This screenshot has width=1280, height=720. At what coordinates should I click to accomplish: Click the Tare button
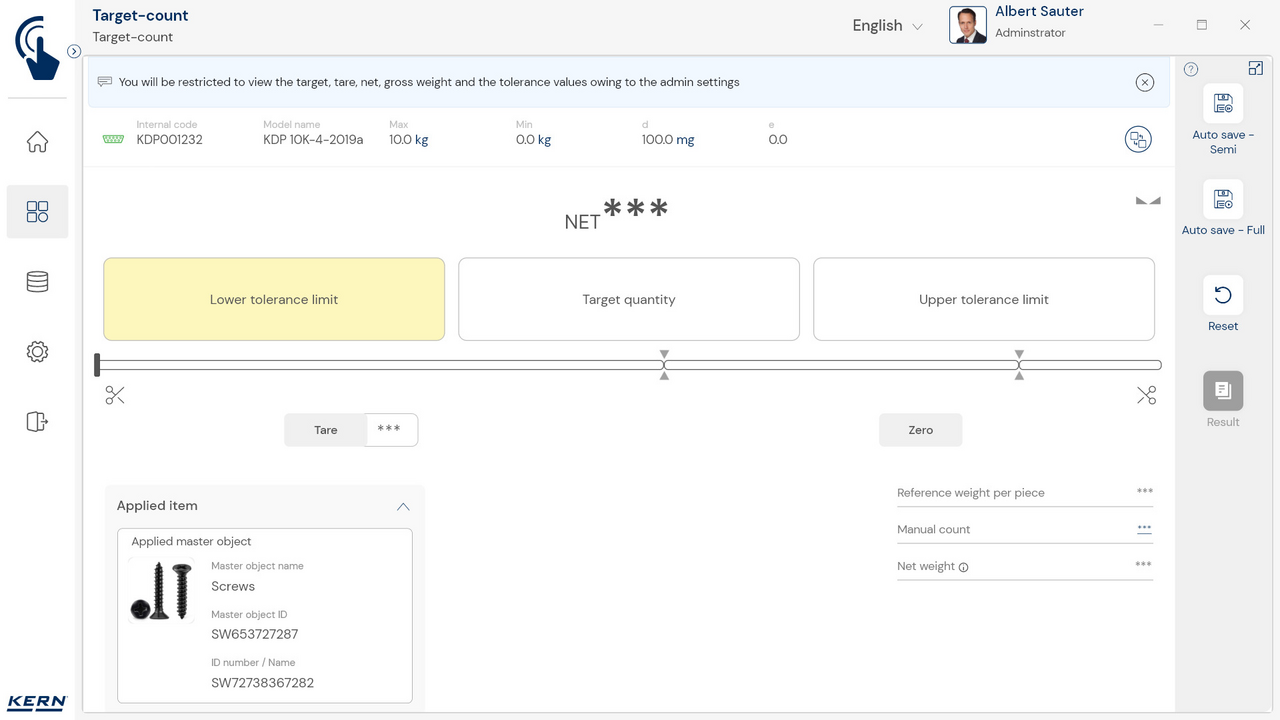[326, 430]
